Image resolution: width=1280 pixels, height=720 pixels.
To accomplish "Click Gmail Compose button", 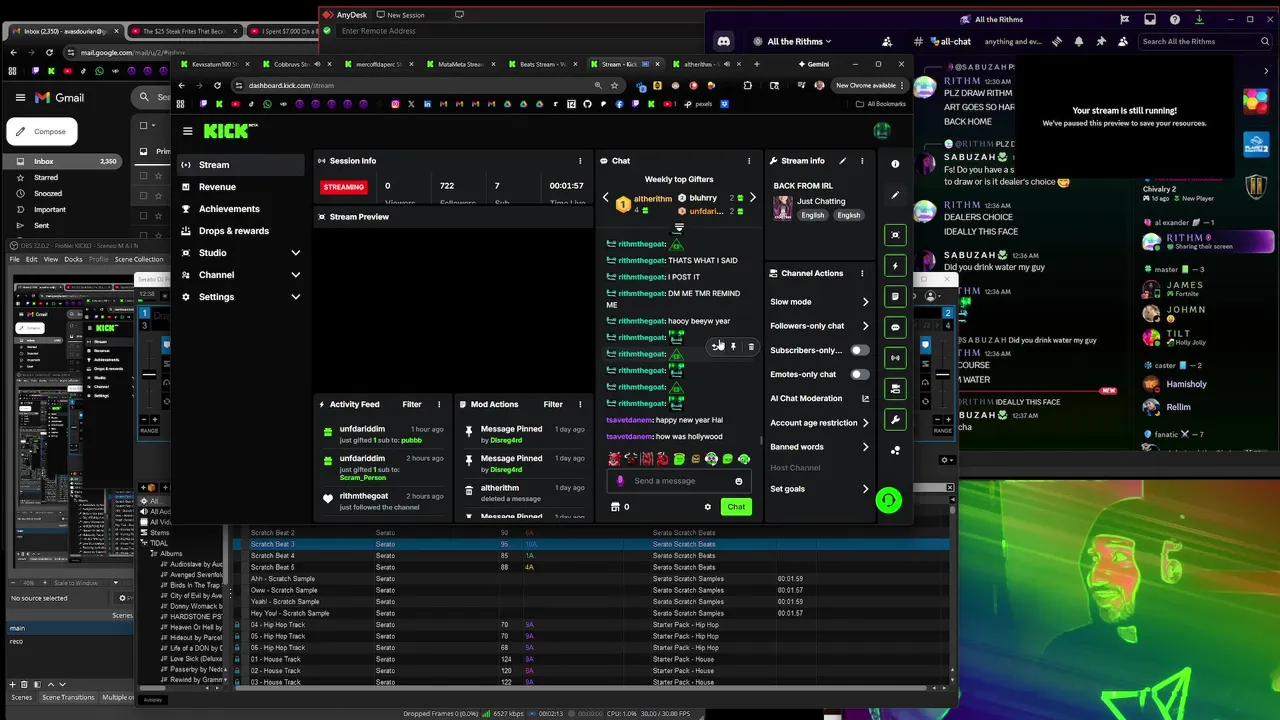I will (42, 132).
